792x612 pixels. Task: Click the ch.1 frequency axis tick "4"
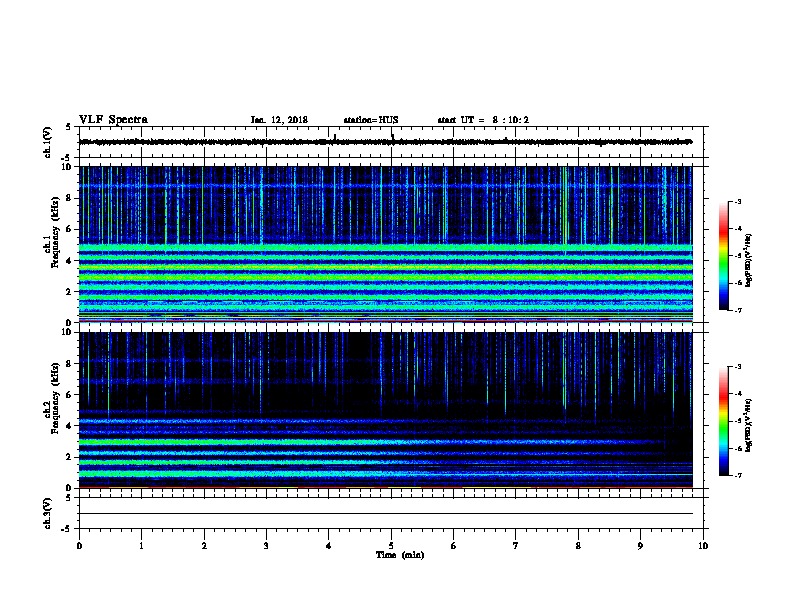pyautogui.click(x=69, y=261)
